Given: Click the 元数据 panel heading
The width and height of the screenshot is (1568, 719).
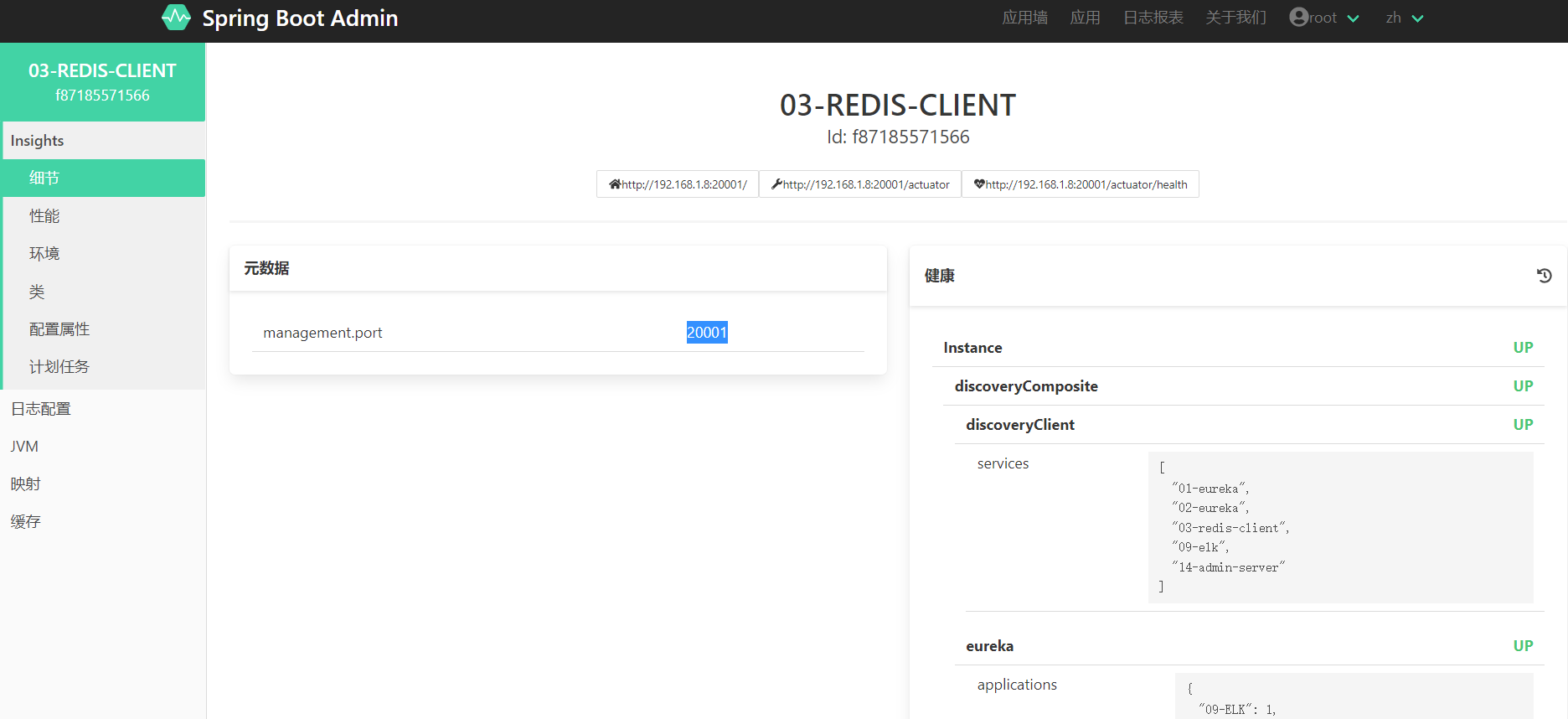Looking at the screenshot, I should 266,268.
